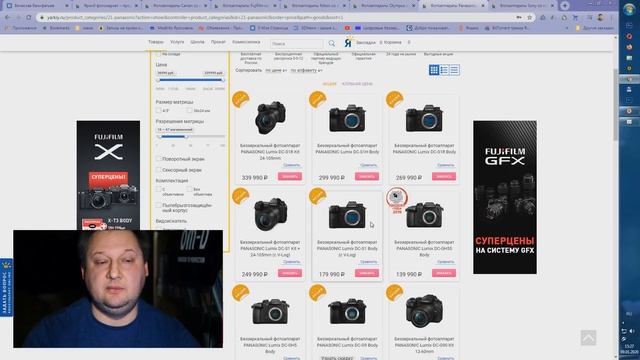Click the price slider's right handle
640x360 pixels.
pos(222,80)
